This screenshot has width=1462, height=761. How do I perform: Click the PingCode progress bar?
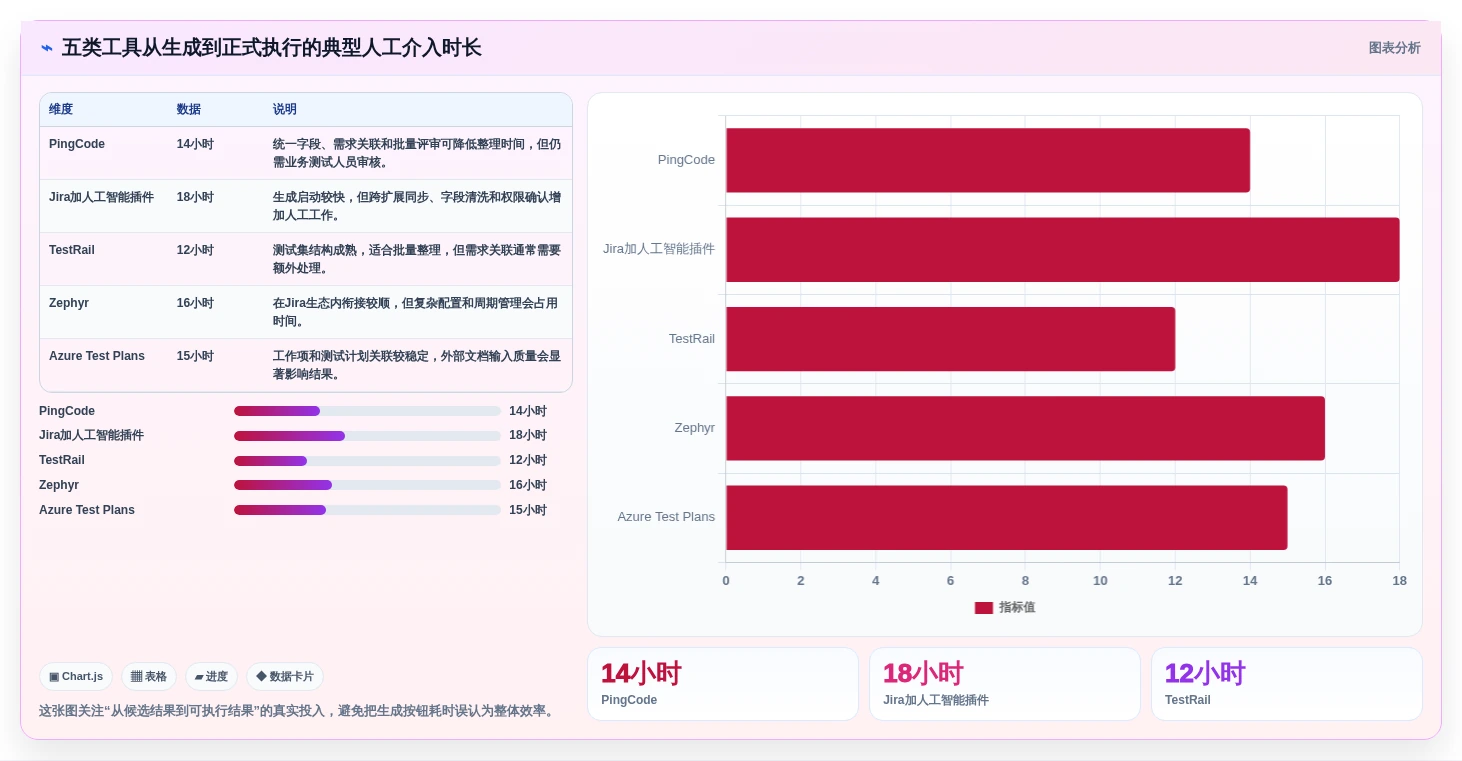pos(367,411)
